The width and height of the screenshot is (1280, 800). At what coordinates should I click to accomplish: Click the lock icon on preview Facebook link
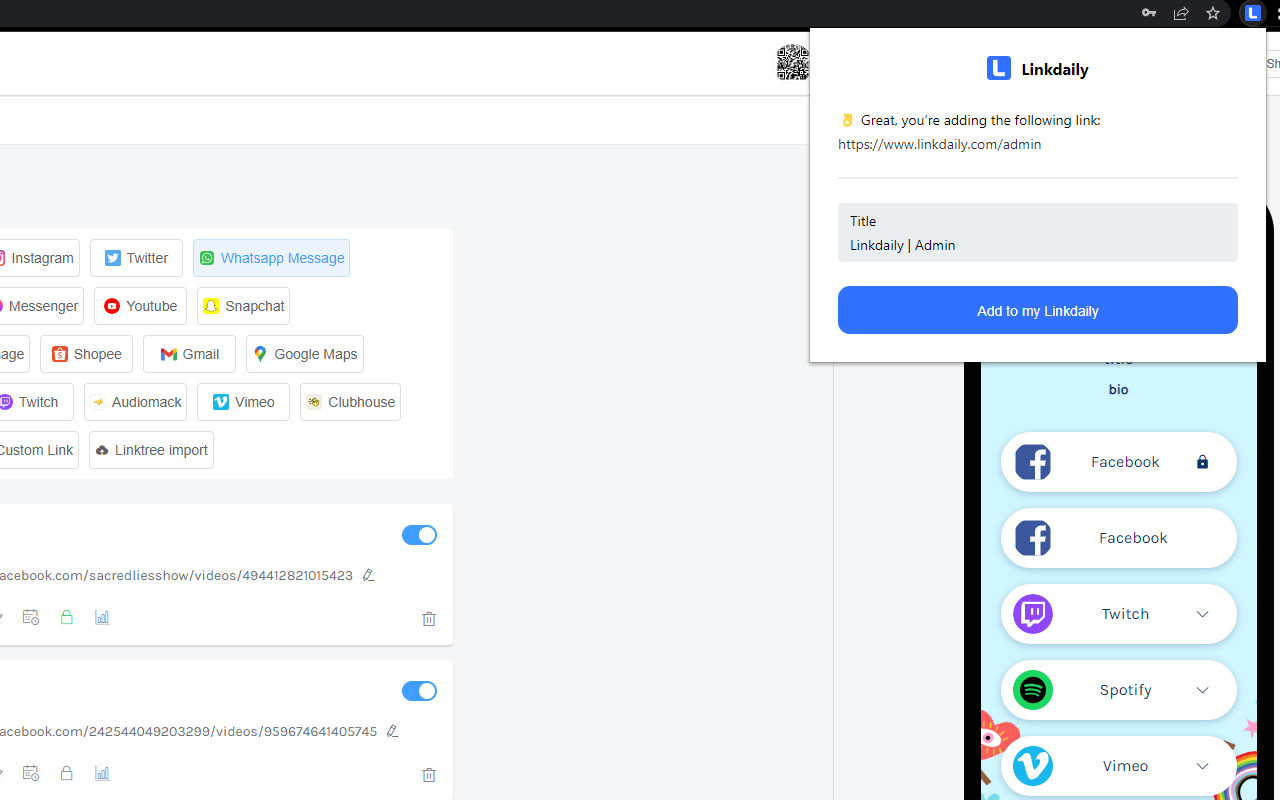click(1202, 462)
